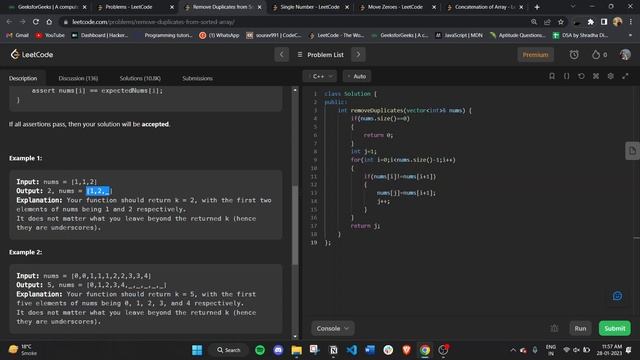Switch to the Discussion tab

tap(78, 78)
